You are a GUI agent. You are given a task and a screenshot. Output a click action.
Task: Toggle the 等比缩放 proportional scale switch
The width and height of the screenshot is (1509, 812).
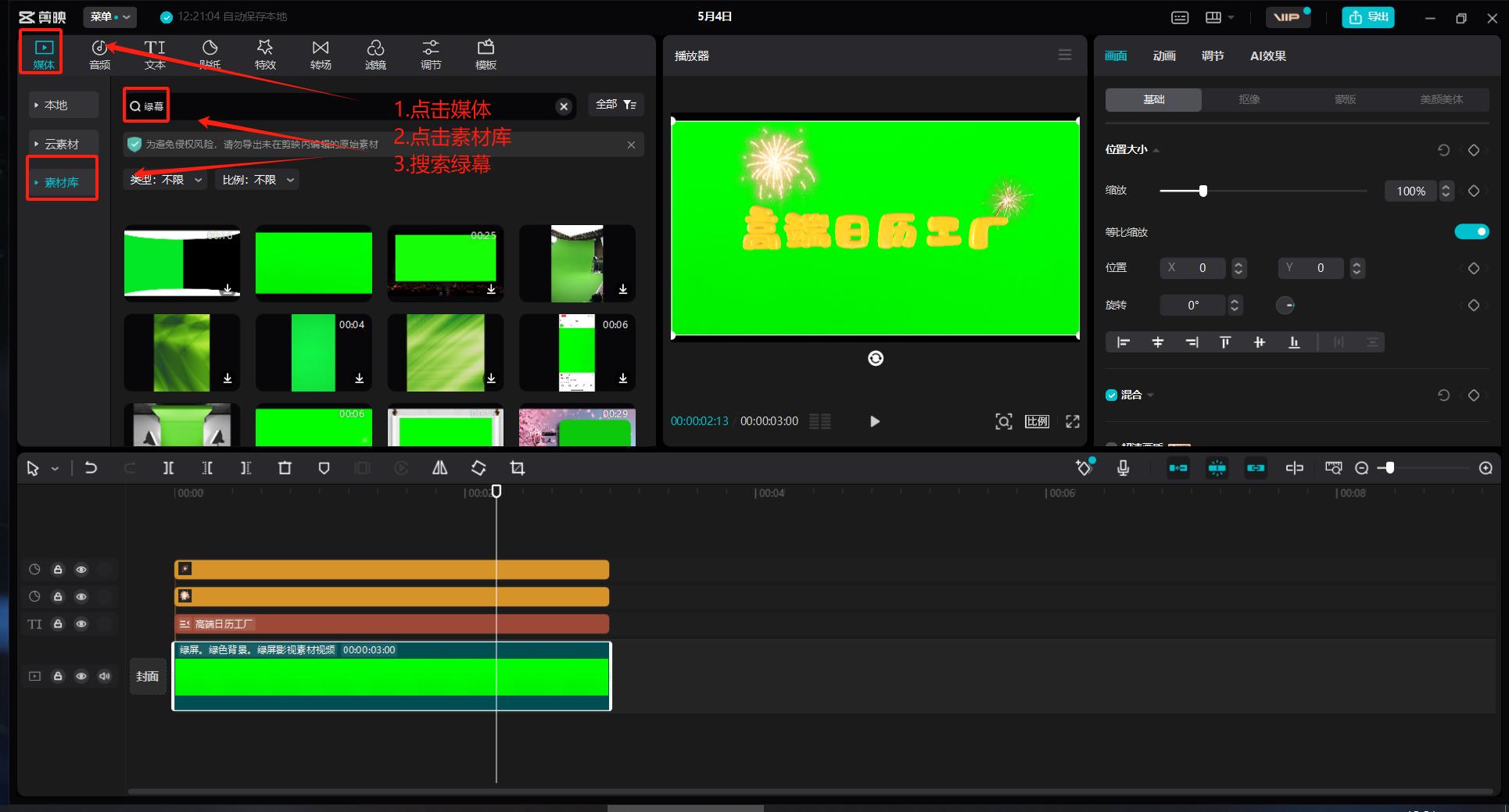[x=1471, y=232]
